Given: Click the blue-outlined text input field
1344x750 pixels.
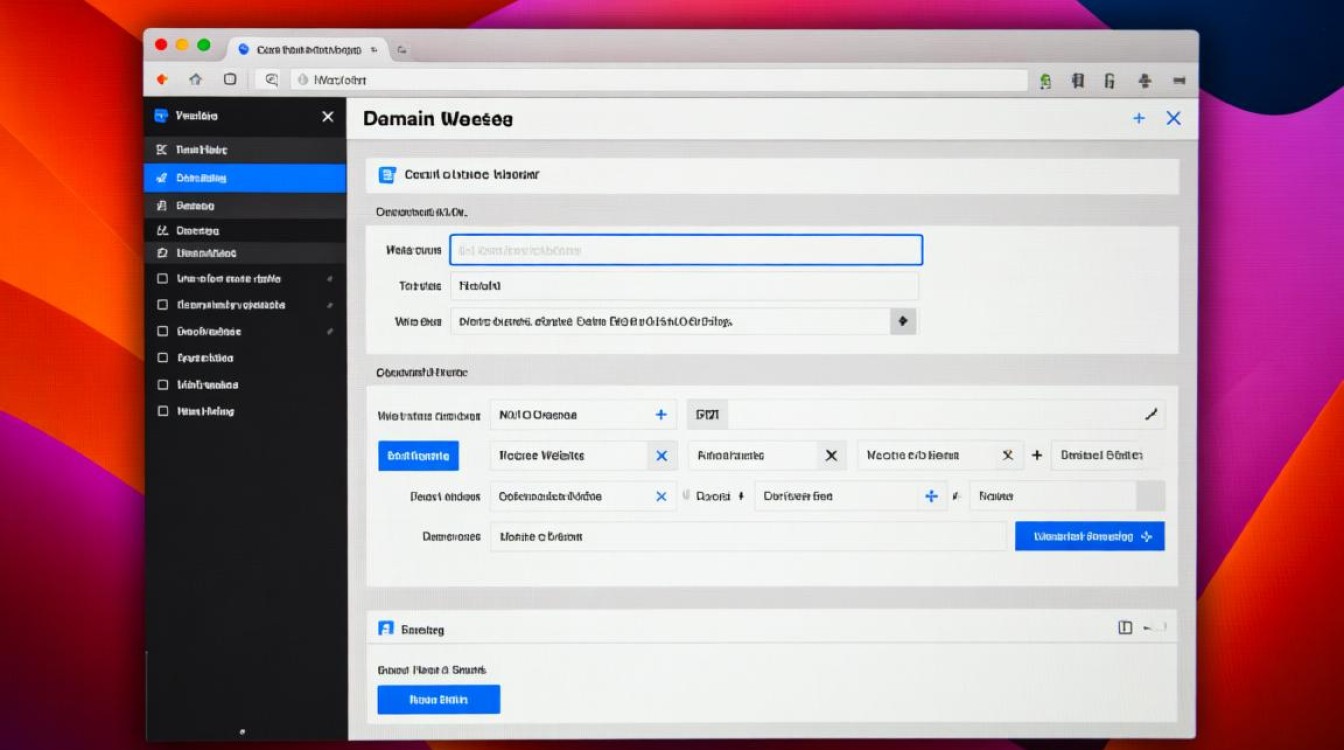Looking at the screenshot, I should pos(686,250).
